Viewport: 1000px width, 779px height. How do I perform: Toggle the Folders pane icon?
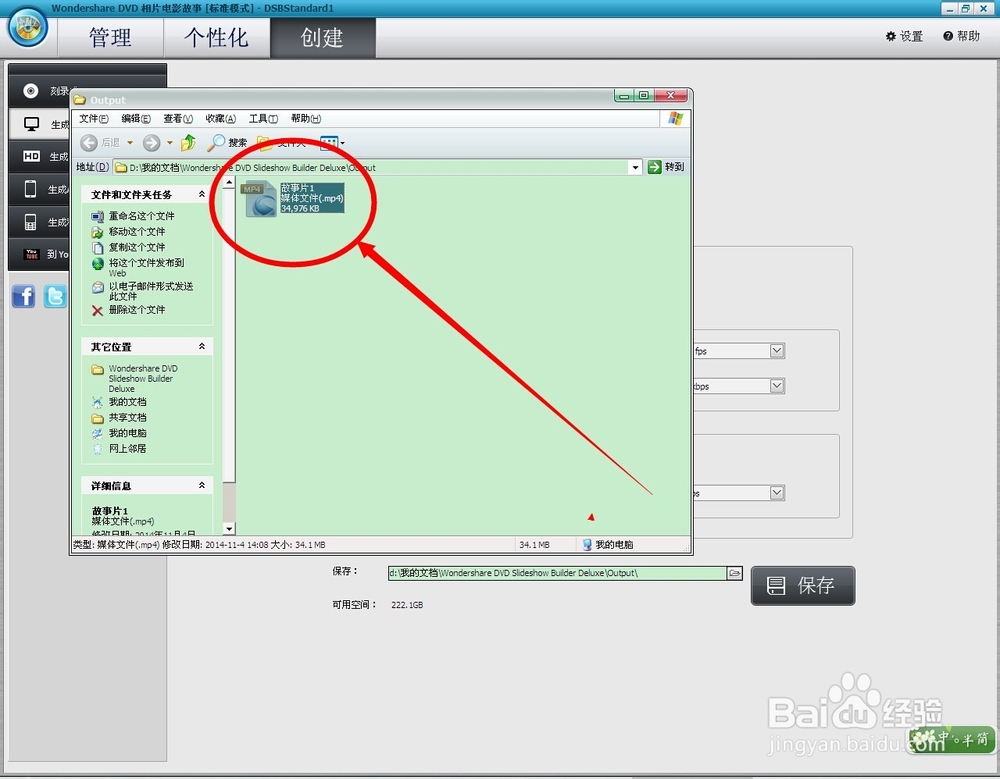point(265,143)
